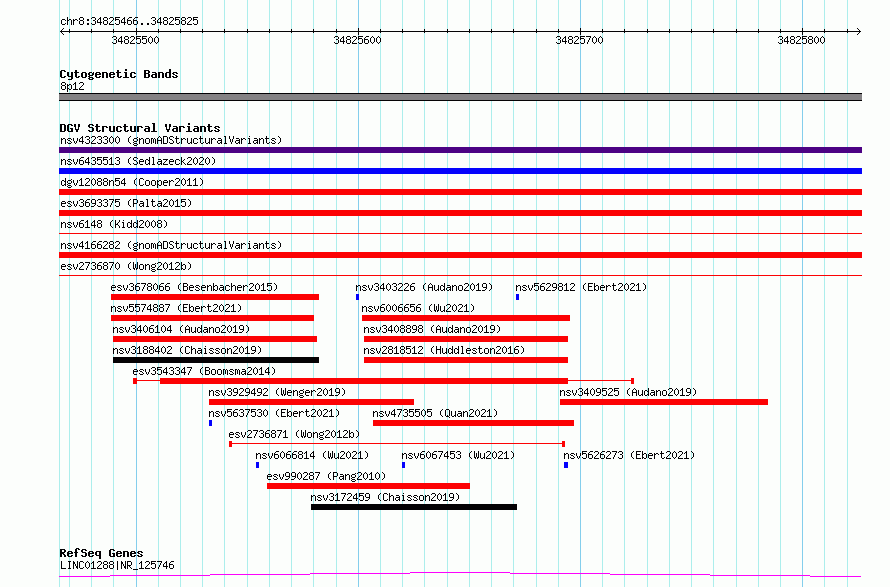Click nsv5574887 Ebert2021 label

click(176, 308)
